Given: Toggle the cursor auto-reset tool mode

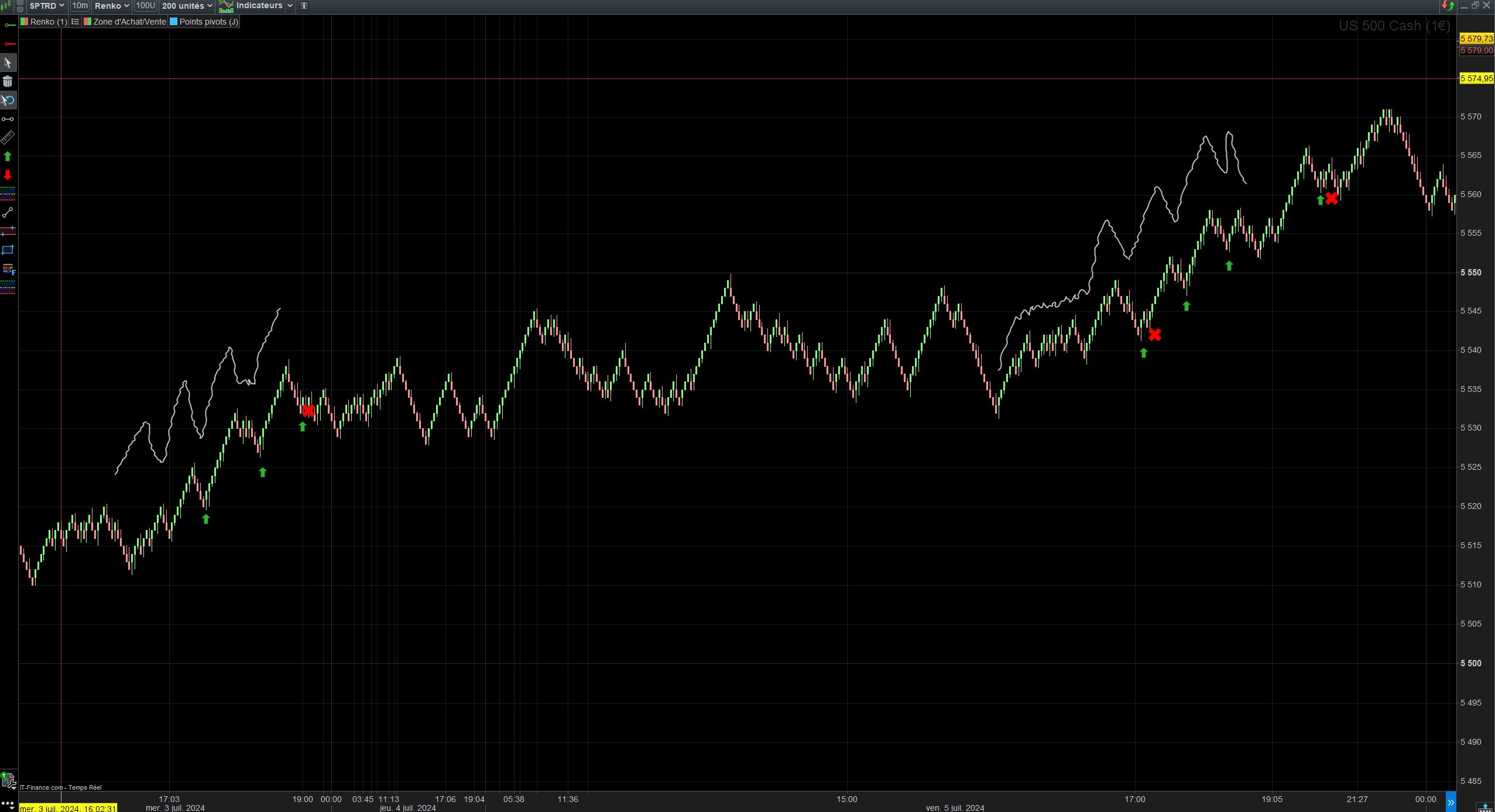Looking at the screenshot, I should [8, 101].
